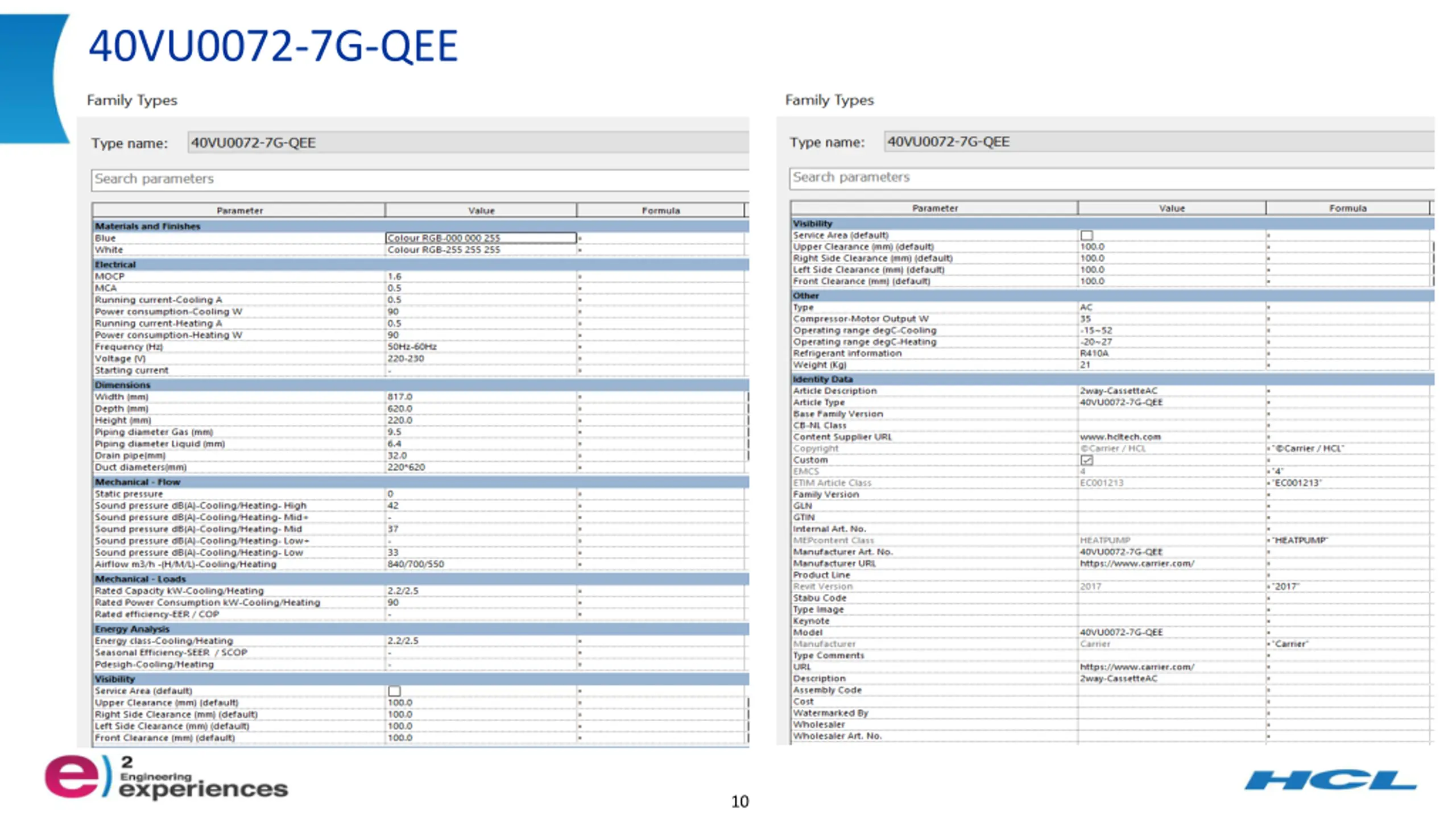Collapse the Visibility group in right panel
The height and width of the screenshot is (819, 1456).
1112,224
